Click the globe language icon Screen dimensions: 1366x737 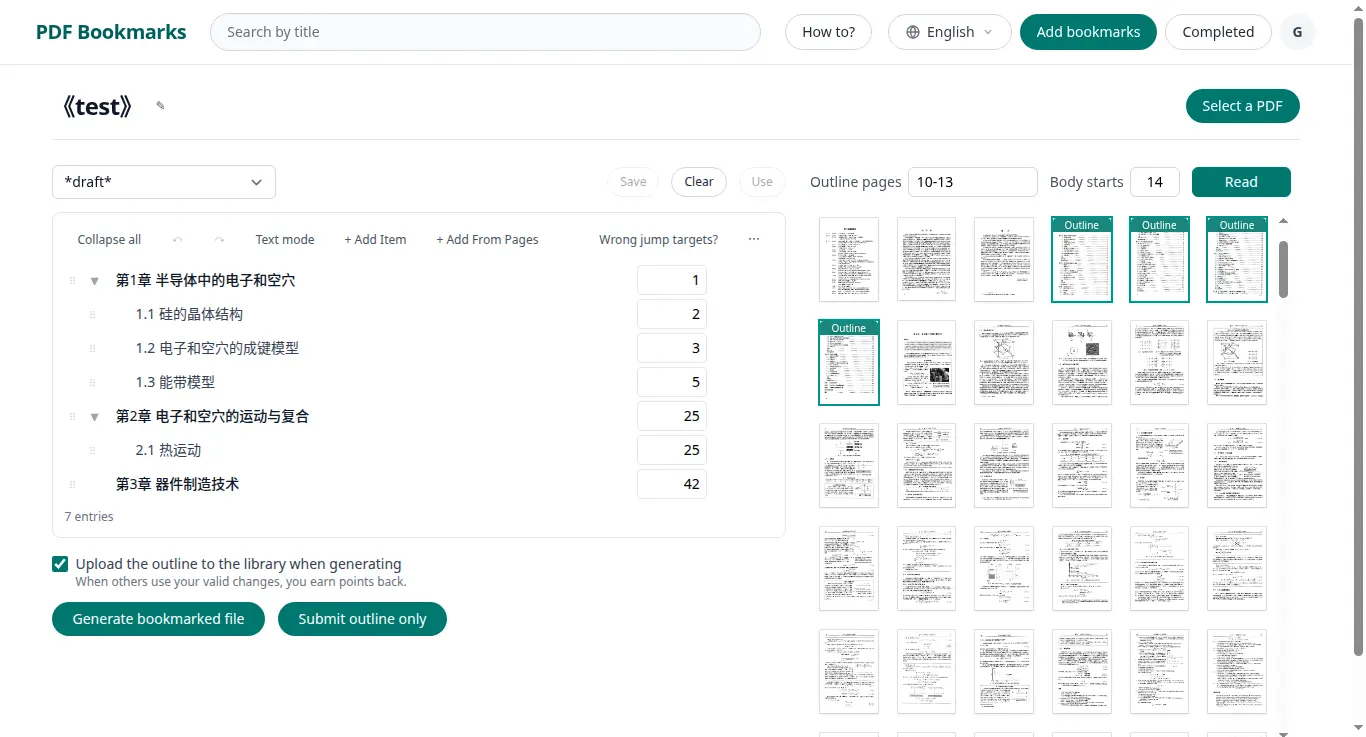point(912,32)
